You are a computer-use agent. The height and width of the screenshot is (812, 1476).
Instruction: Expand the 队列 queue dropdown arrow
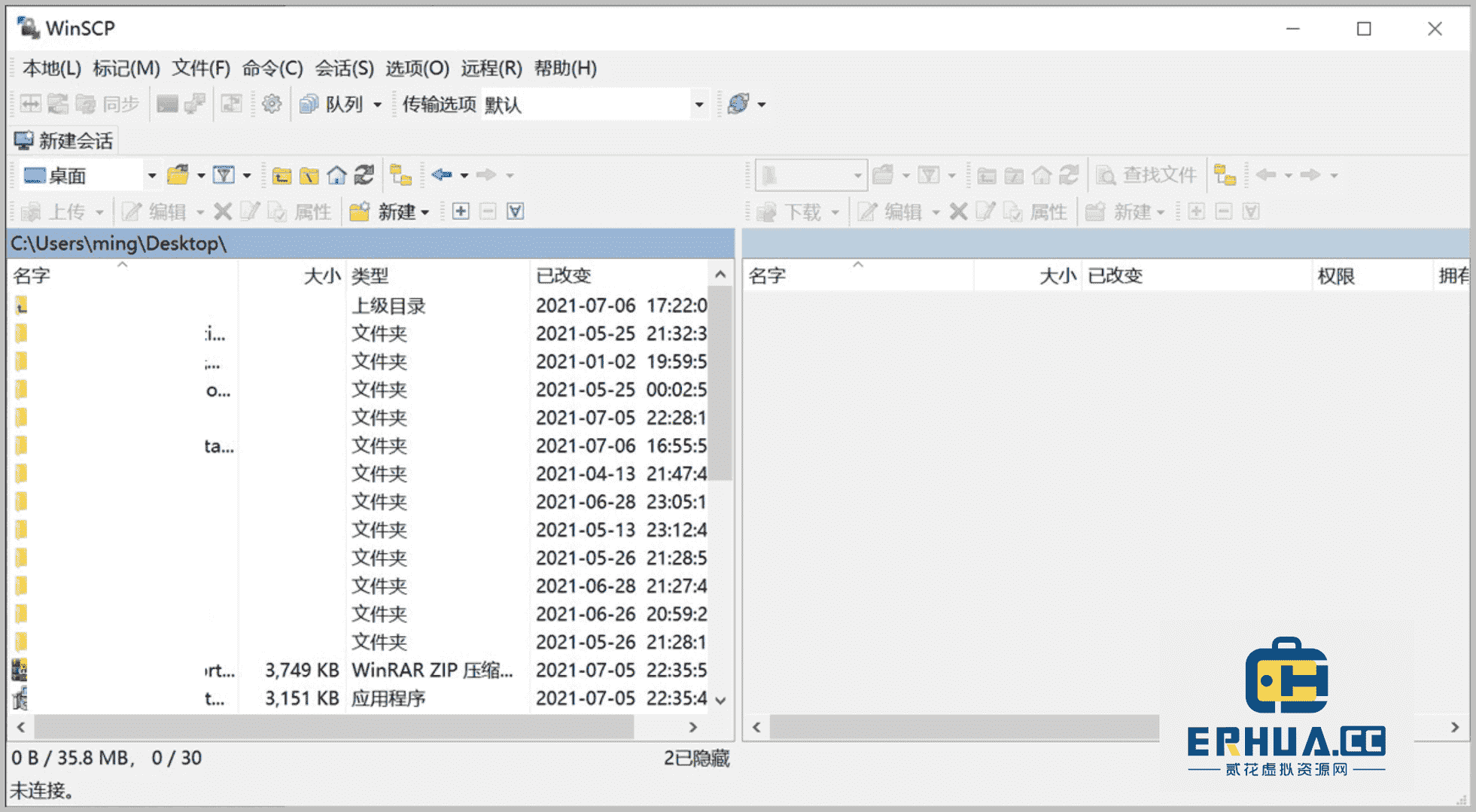pos(378,105)
